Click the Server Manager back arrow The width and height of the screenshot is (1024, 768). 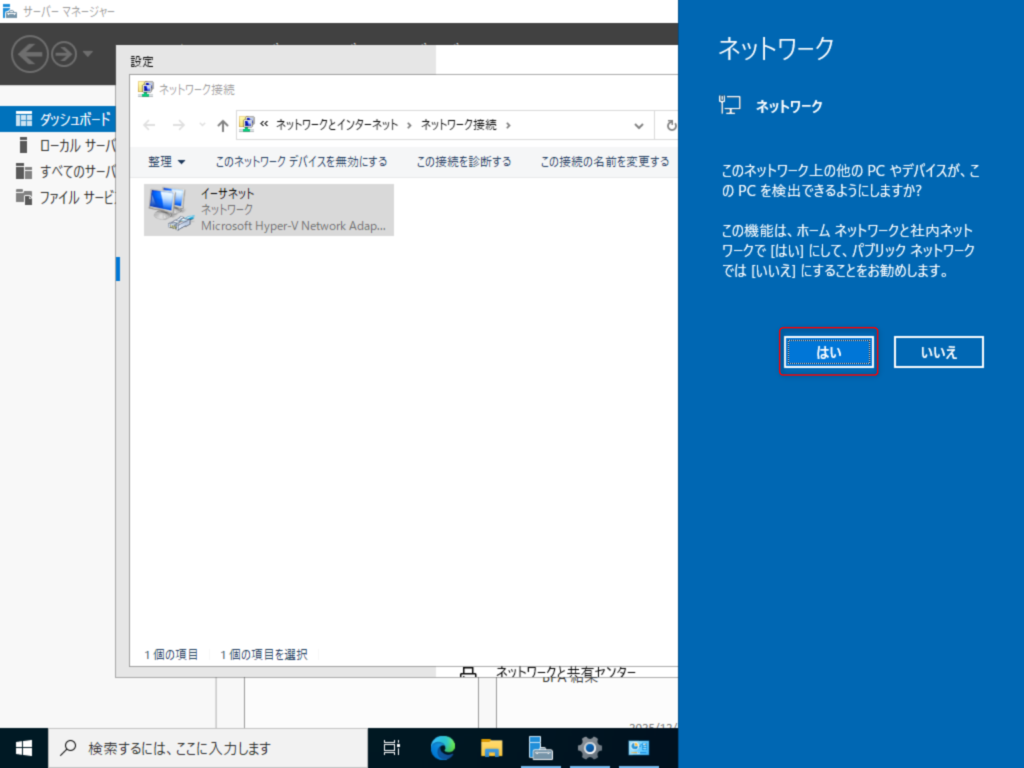tap(30, 53)
